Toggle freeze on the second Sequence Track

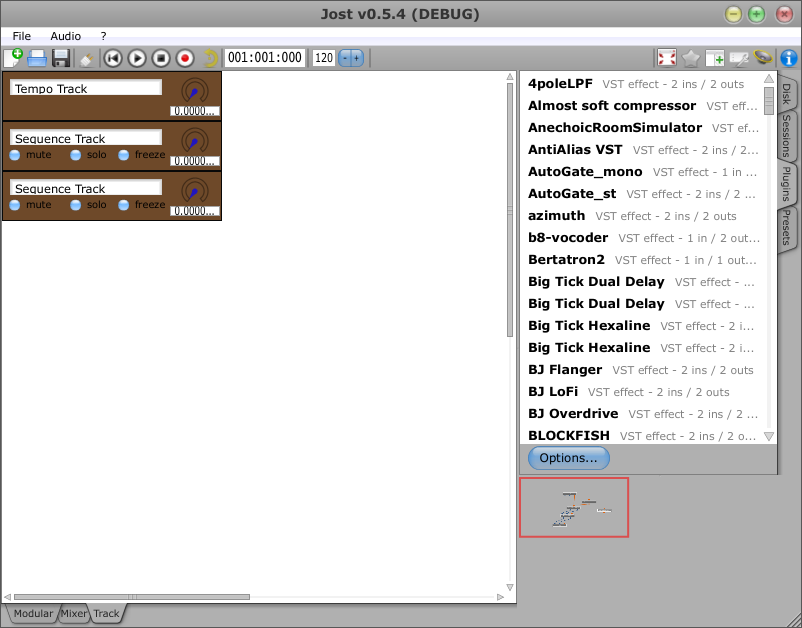click(x=124, y=205)
